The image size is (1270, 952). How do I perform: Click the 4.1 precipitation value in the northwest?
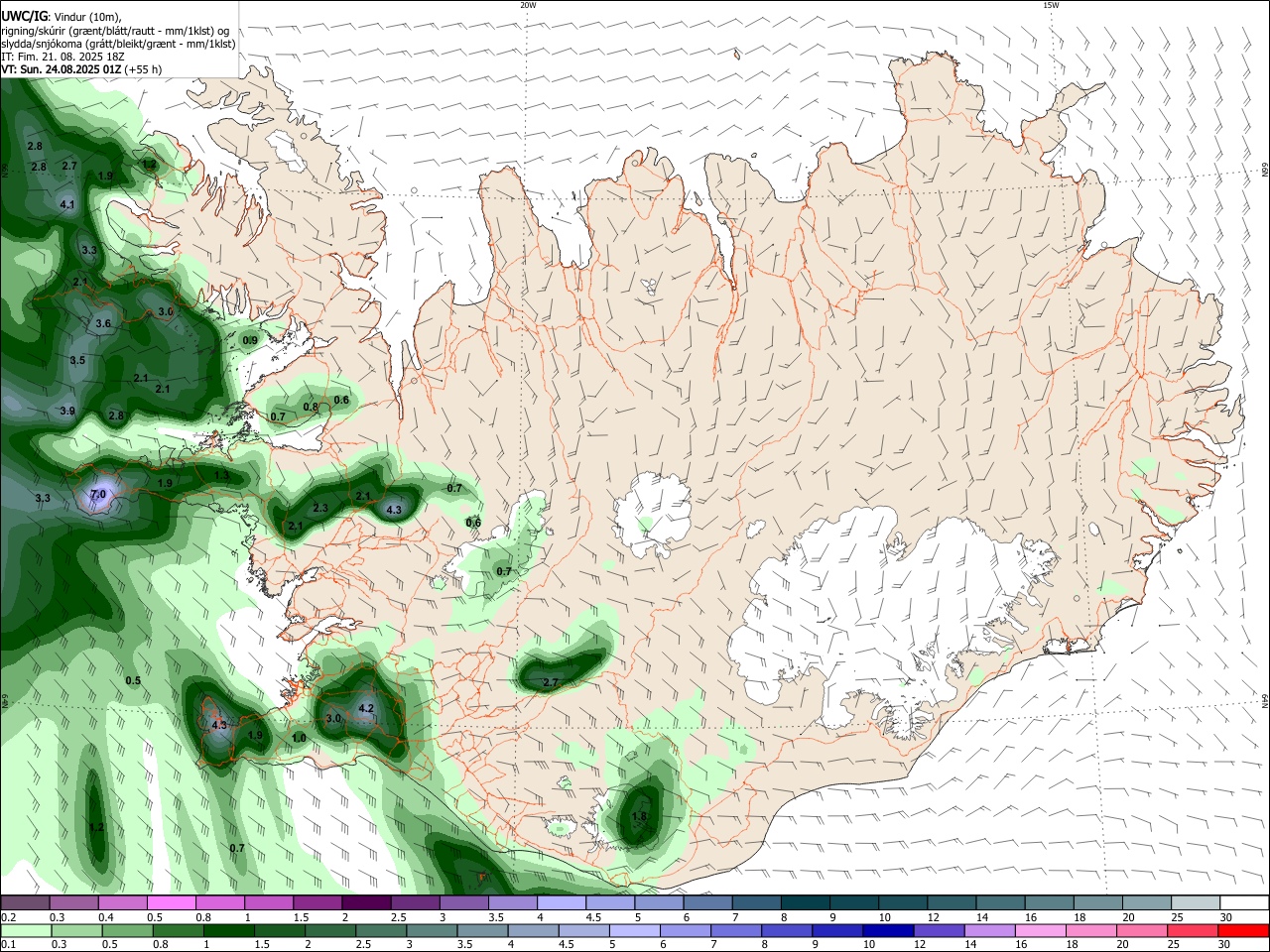pos(67,204)
